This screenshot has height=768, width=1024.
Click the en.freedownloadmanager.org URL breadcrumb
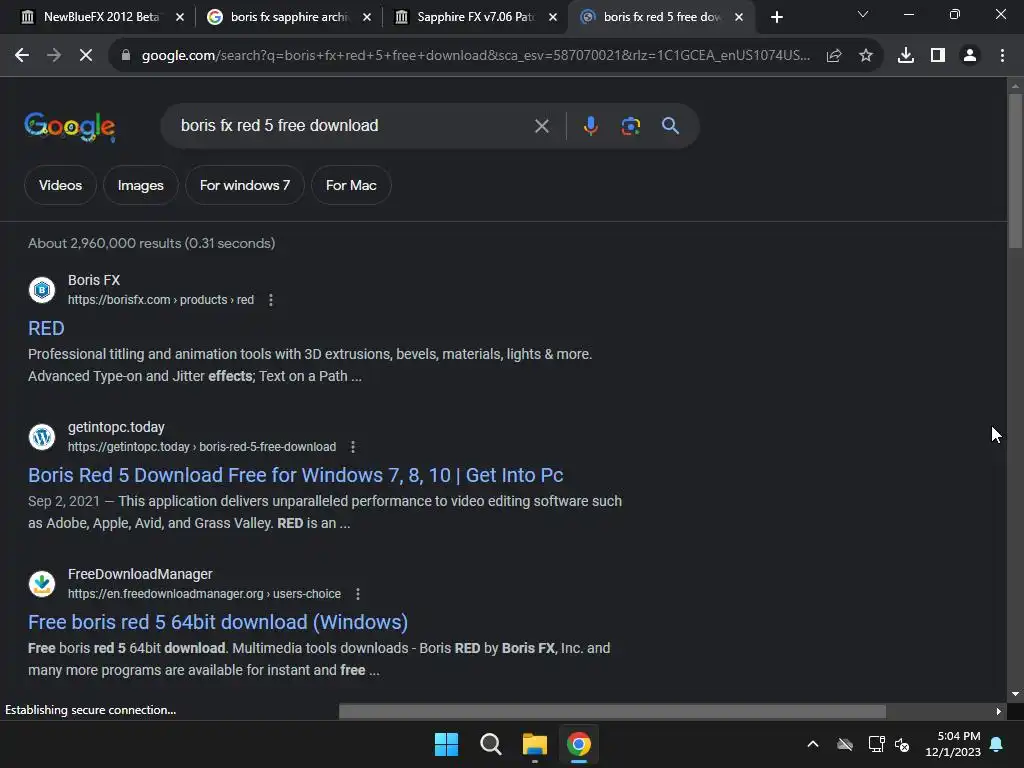pyautogui.click(x=204, y=594)
